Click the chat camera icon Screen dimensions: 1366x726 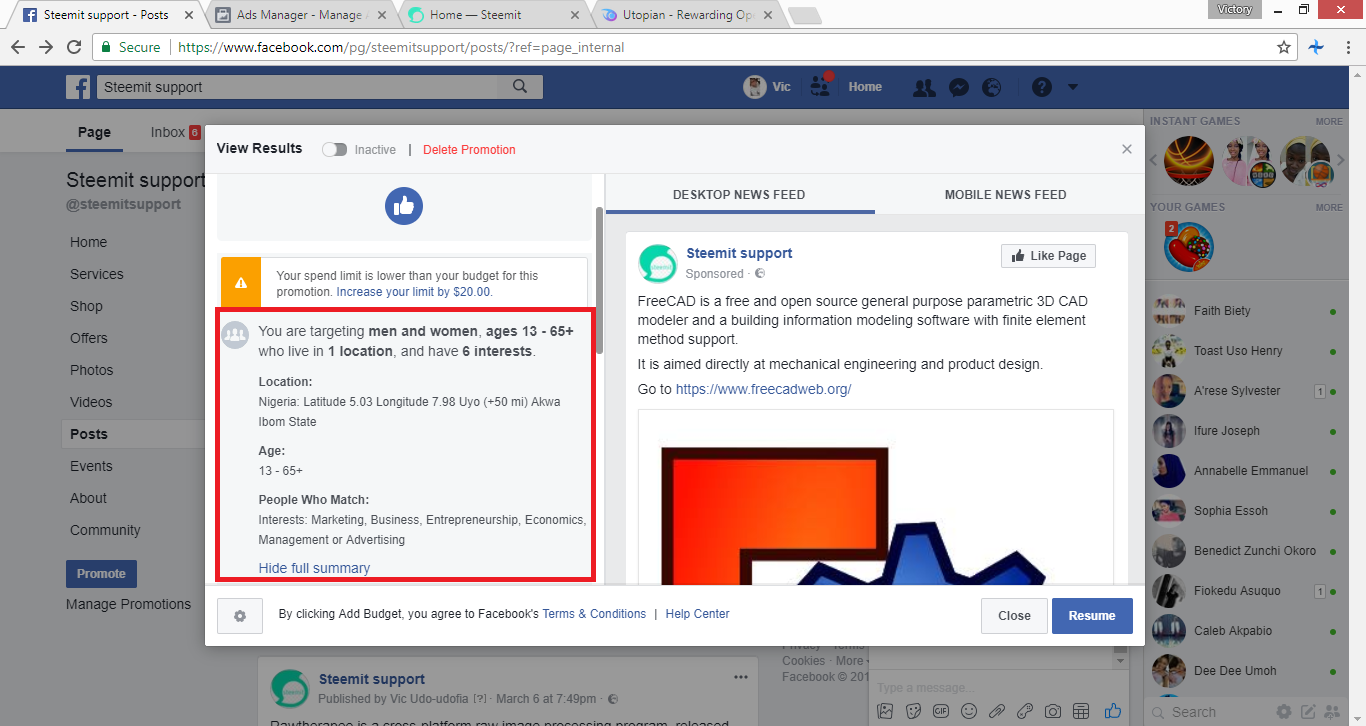(x=1053, y=711)
